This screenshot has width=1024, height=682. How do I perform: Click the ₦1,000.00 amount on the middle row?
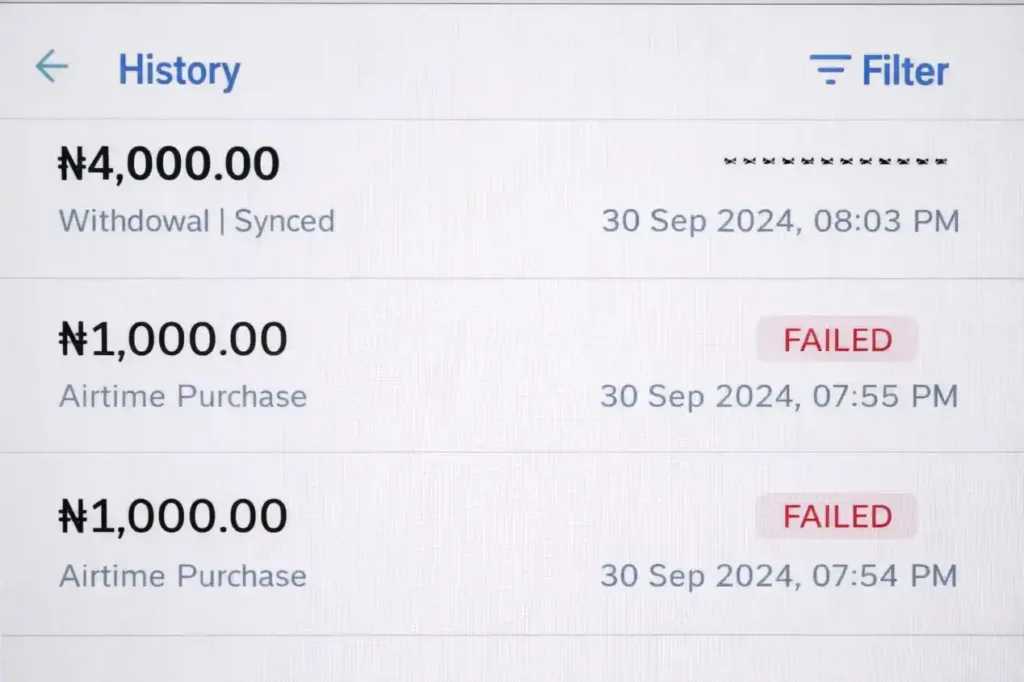pyautogui.click(x=174, y=338)
